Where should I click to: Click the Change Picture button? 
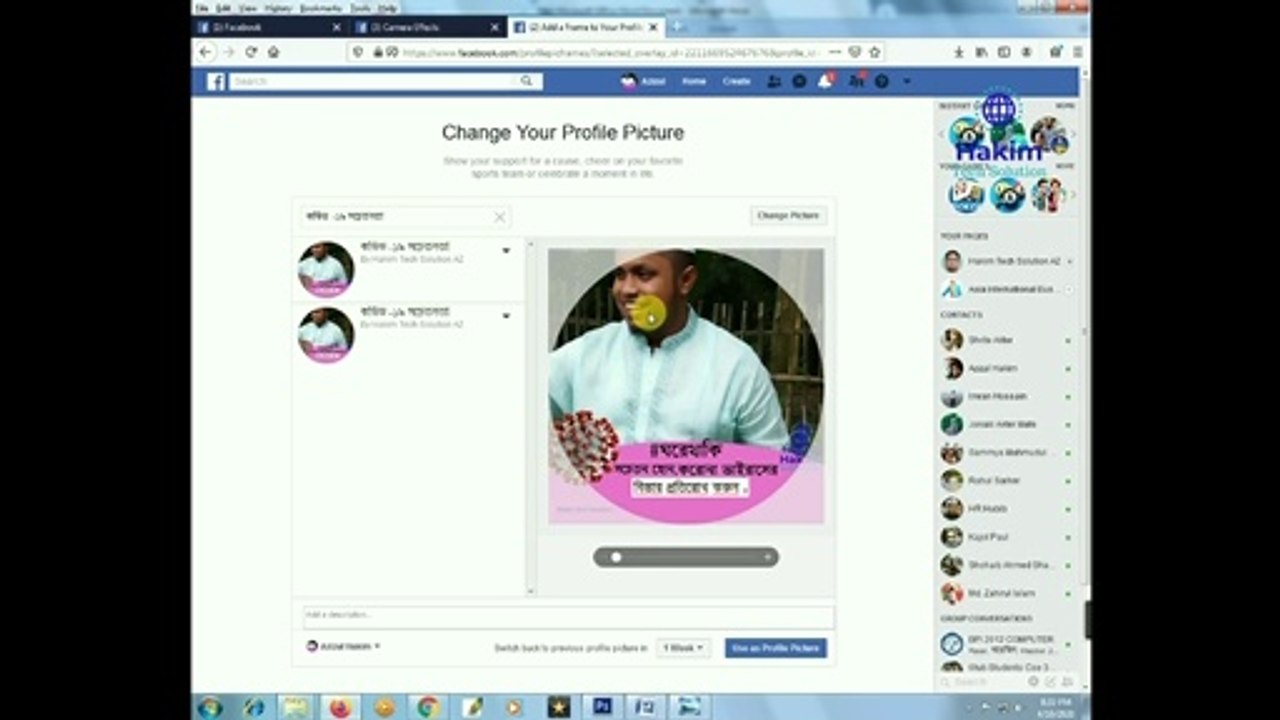point(788,215)
